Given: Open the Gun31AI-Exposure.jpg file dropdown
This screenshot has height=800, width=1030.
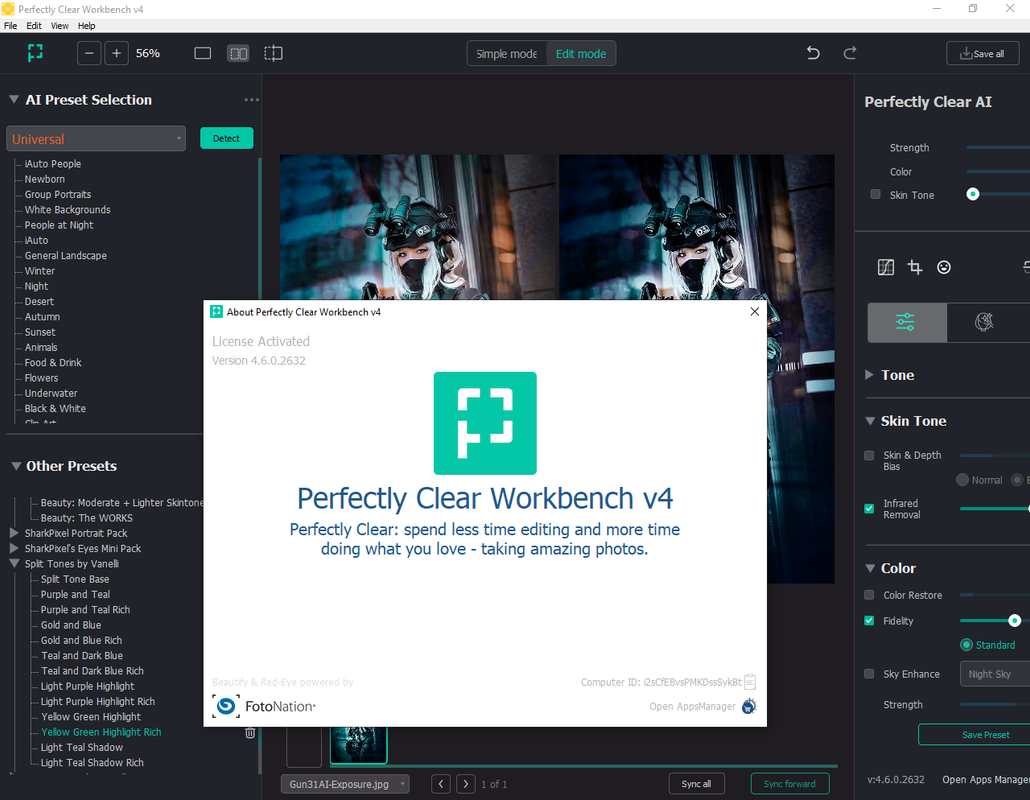Looking at the screenshot, I should (345, 784).
